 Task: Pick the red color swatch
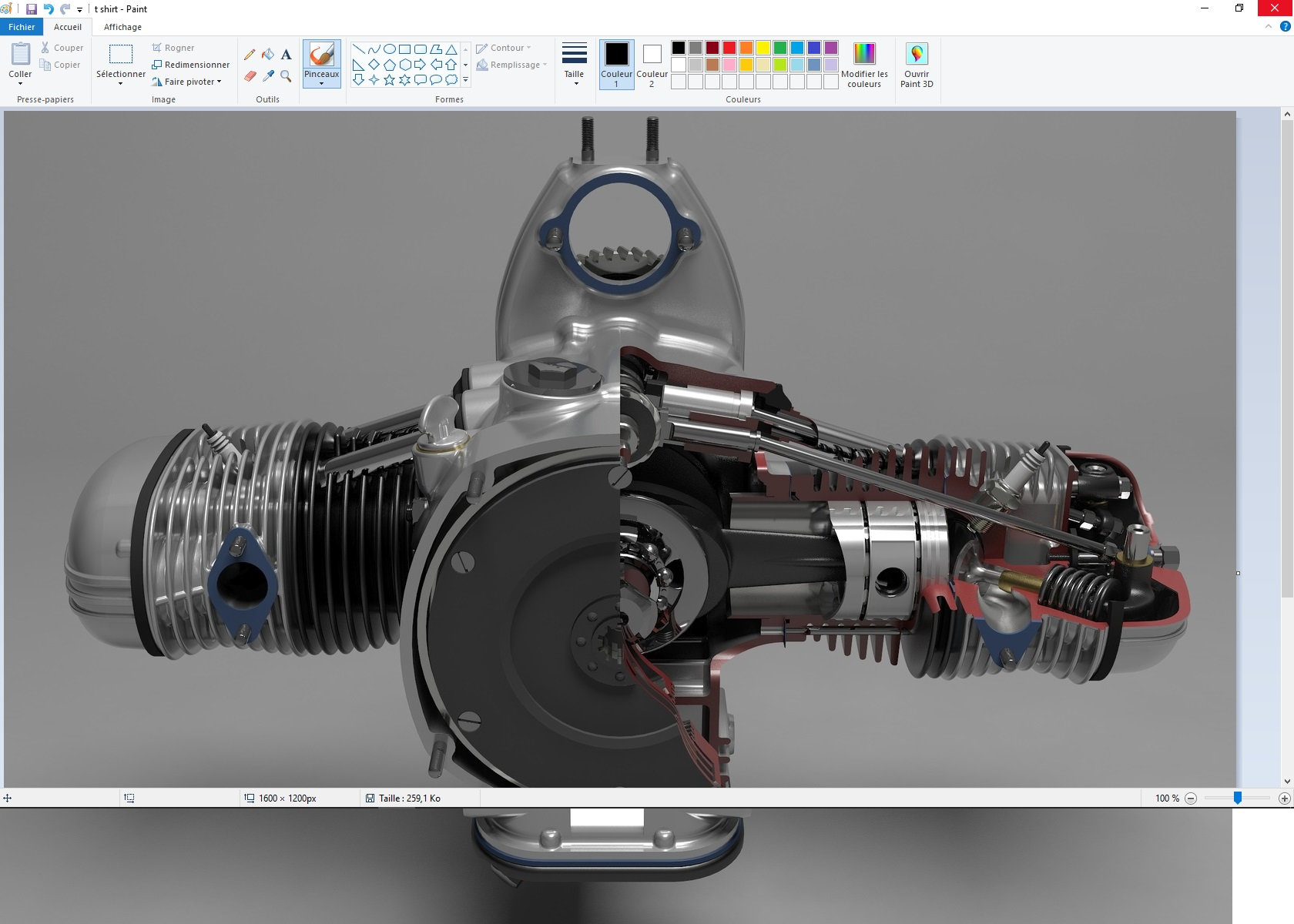729,48
